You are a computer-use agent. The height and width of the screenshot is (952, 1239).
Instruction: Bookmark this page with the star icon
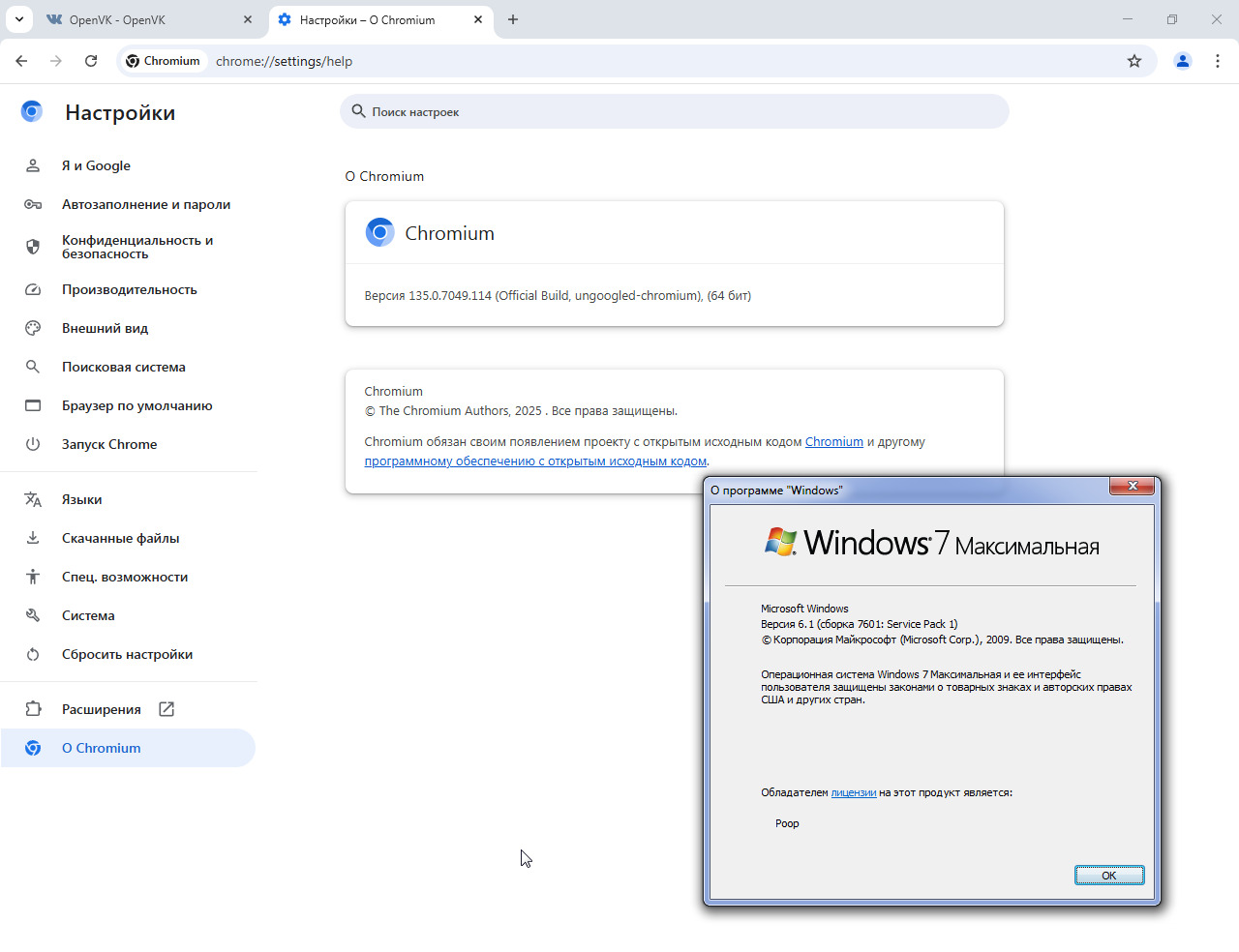pyautogui.click(x=1134, y=61)
